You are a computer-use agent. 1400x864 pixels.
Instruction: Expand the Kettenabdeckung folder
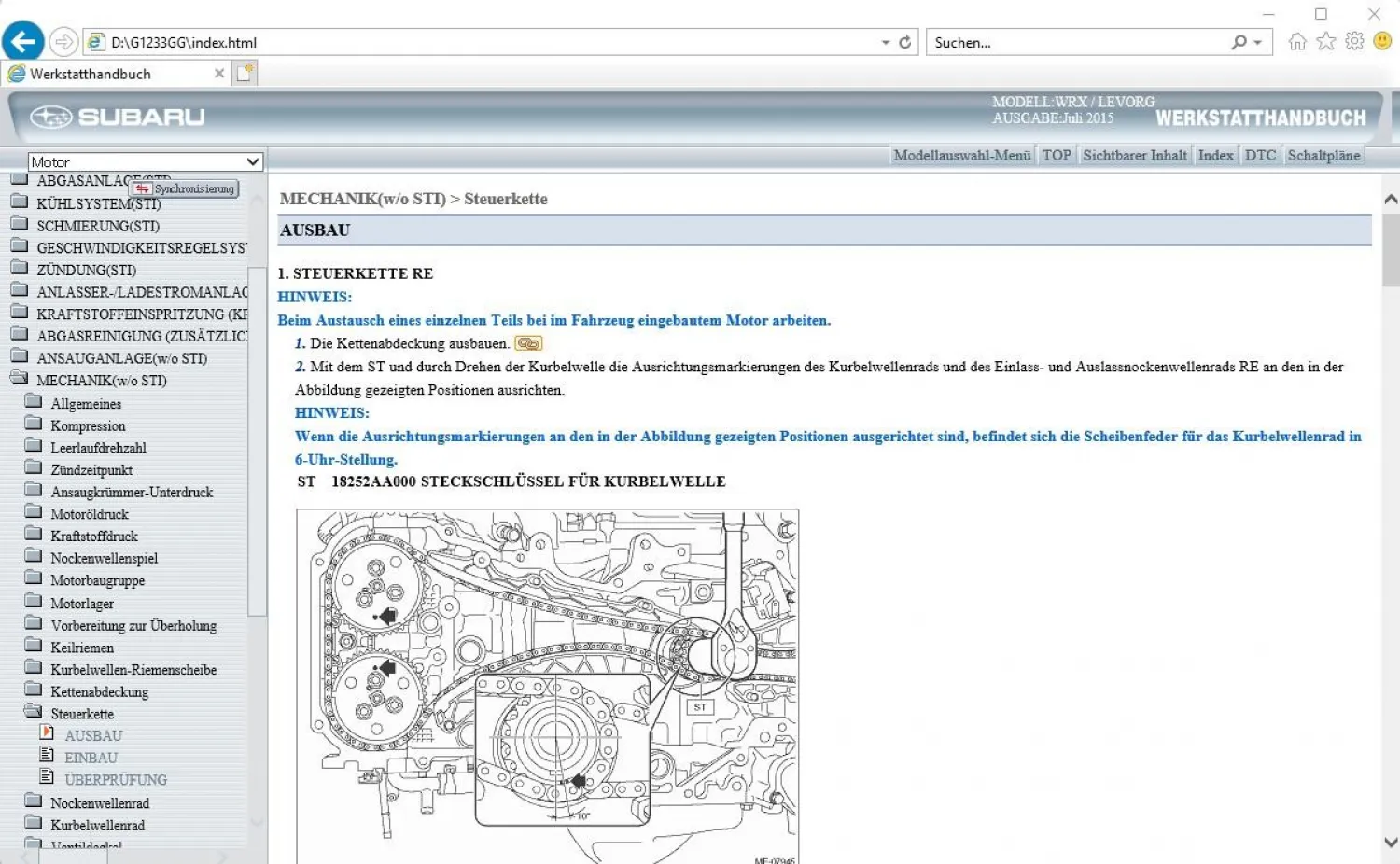[35, 691]
